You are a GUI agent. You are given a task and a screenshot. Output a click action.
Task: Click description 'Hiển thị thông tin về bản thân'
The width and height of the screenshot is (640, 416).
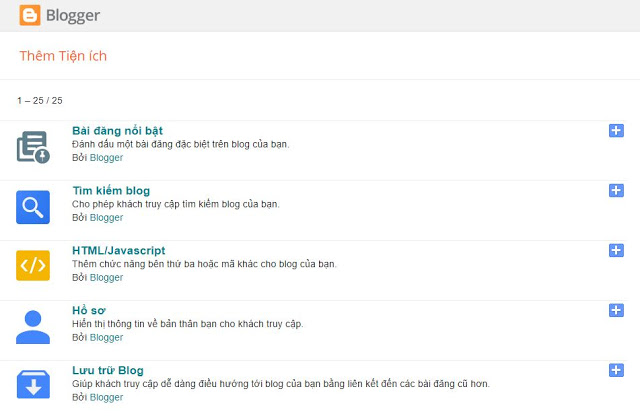coord(187,324)
